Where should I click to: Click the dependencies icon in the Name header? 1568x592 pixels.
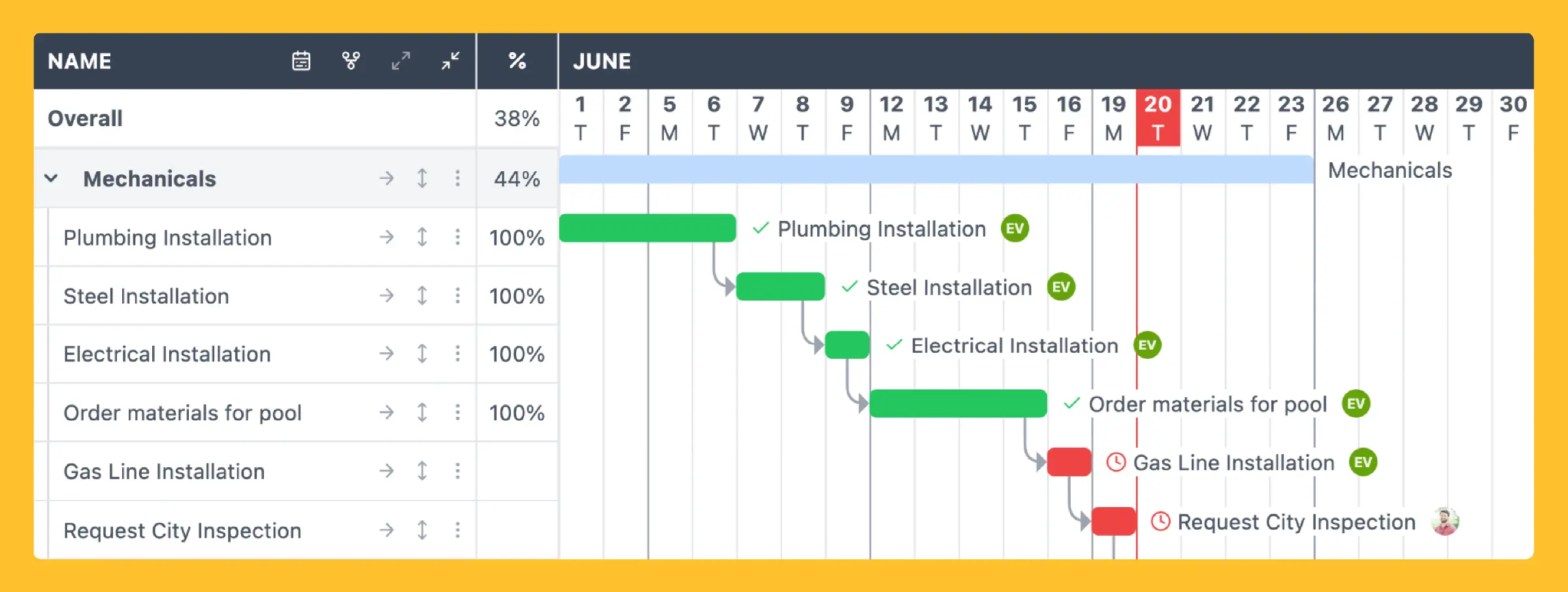point(351,61)
